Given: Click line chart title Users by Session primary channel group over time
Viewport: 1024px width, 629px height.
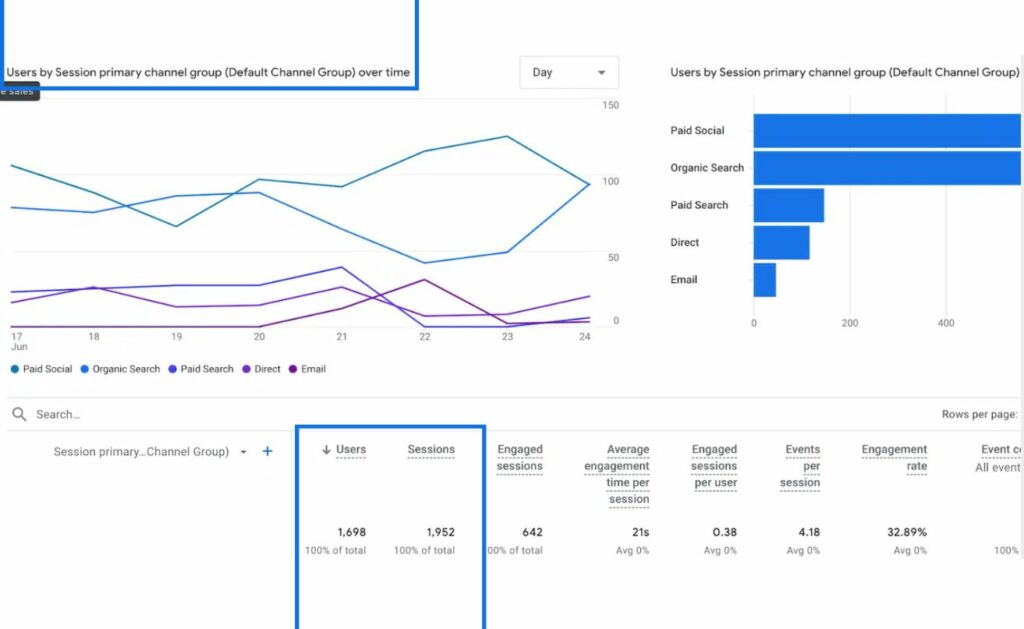Looking at the screenshot, I should [x=208, y=73].
